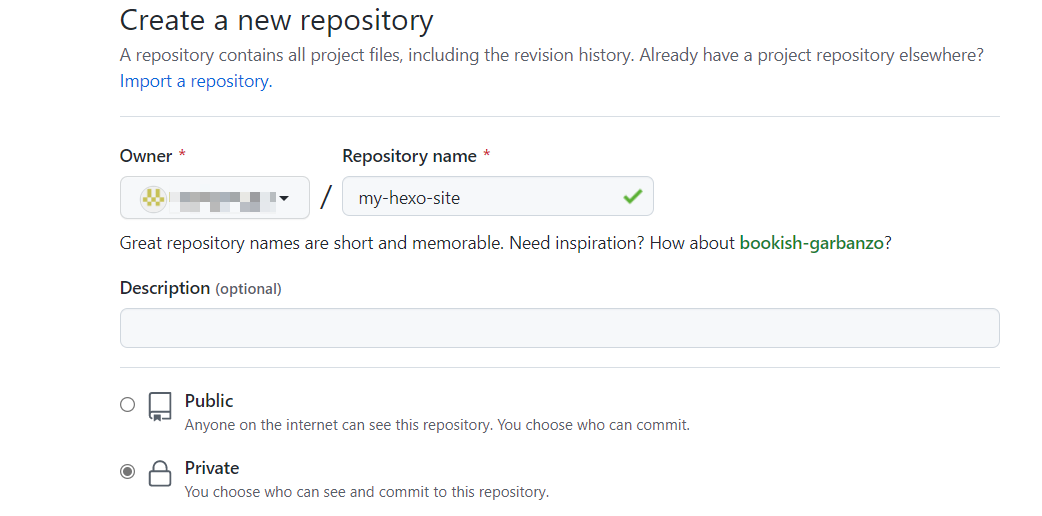This screenshot has height=516, width=1042.
Task: Click the Owner field label
Action: coord(146,156)
